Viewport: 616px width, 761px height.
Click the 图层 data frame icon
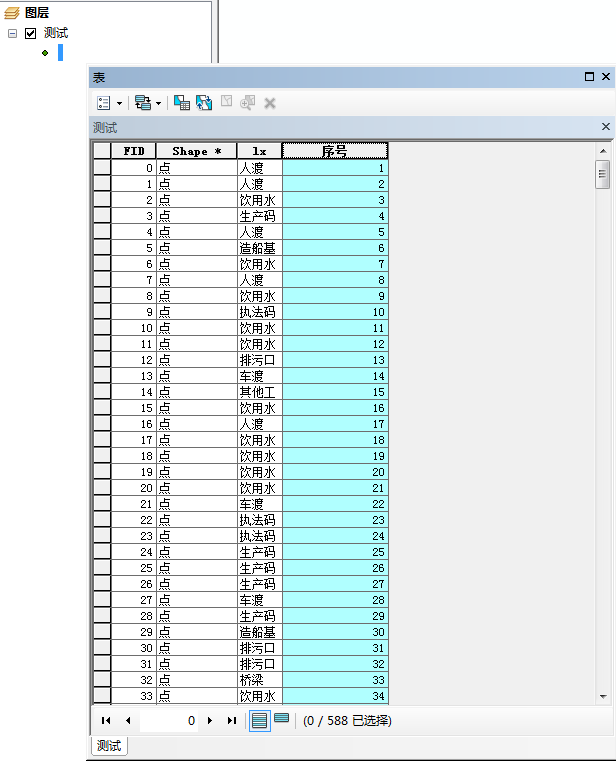click(12, 13)
